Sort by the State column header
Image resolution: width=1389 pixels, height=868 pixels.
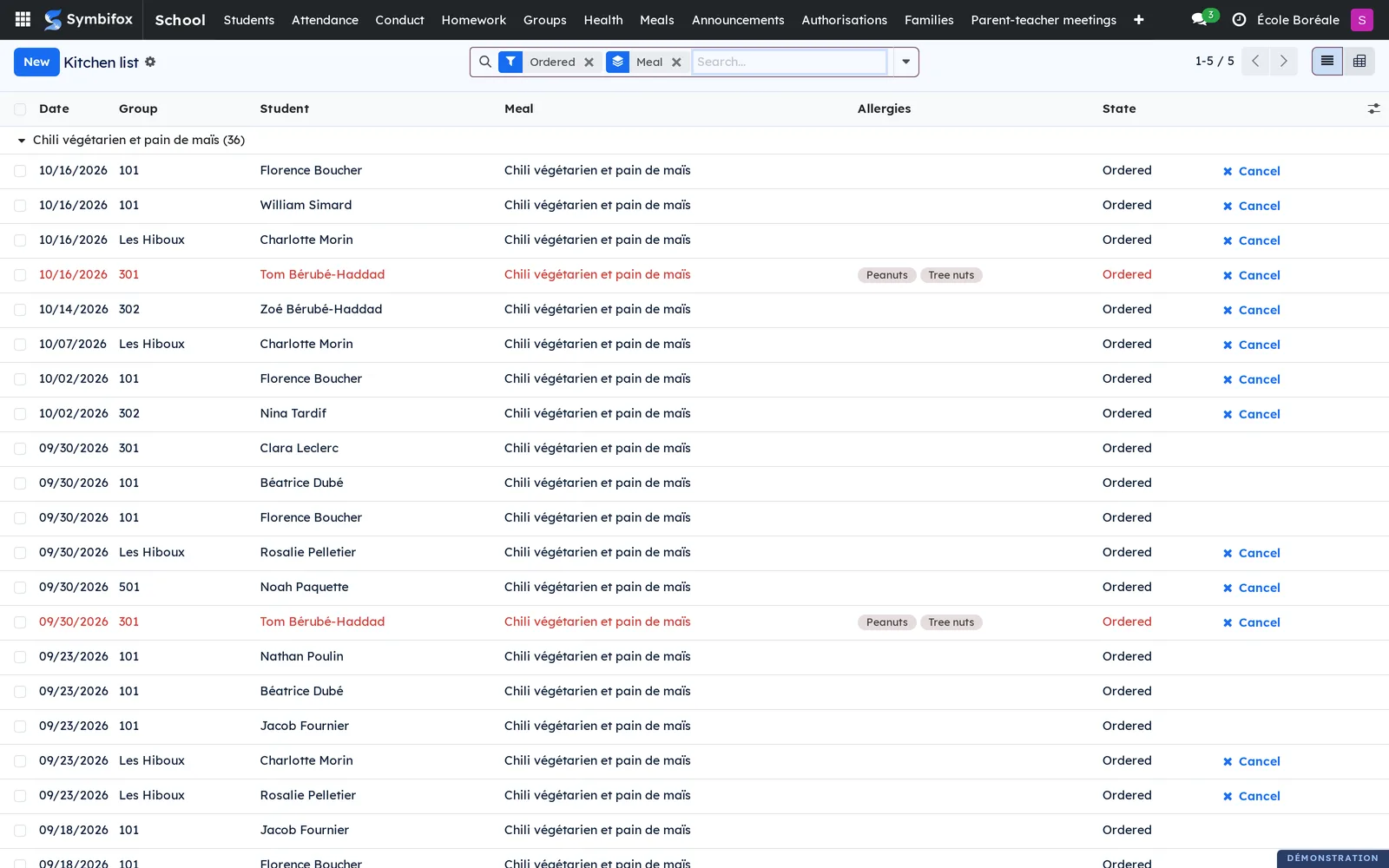(1118, 108)
